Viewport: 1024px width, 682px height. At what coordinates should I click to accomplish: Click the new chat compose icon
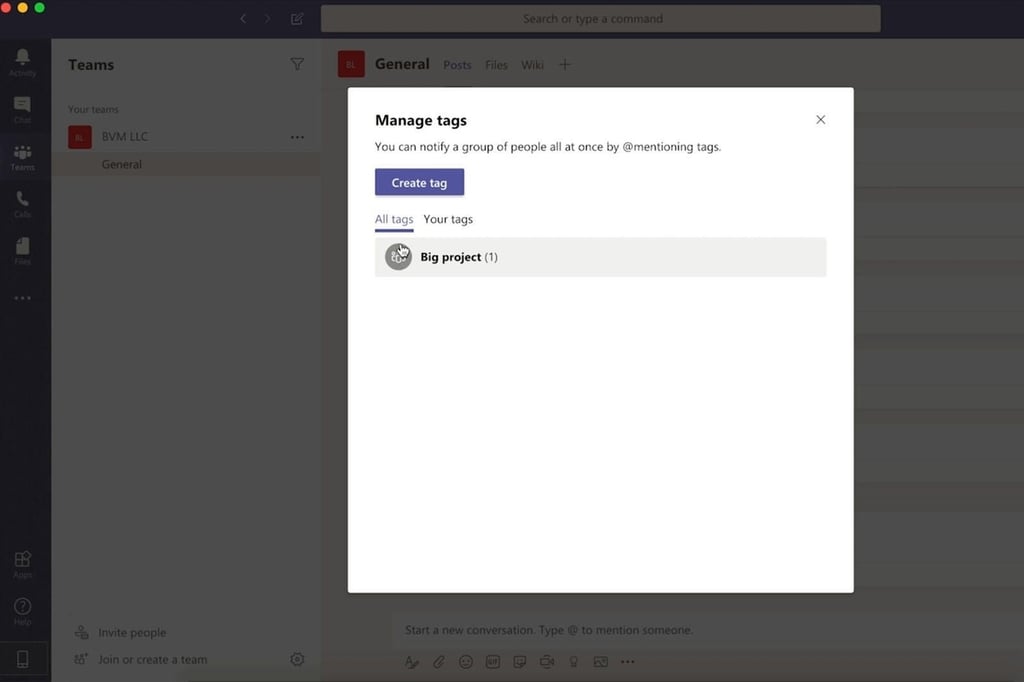pyautogui.click(x=297, y=19)
